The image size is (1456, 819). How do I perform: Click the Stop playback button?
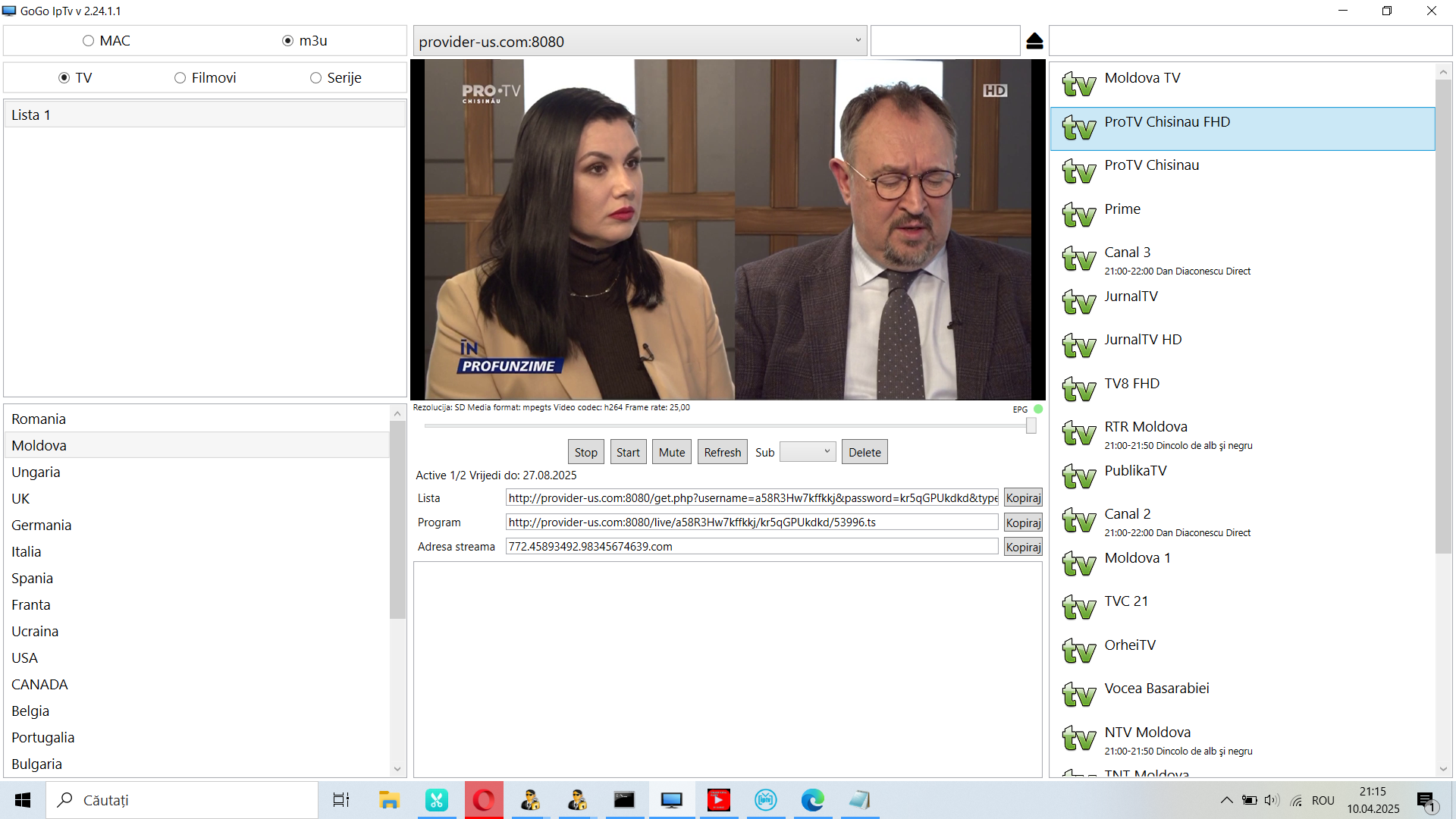pos(585,452)
